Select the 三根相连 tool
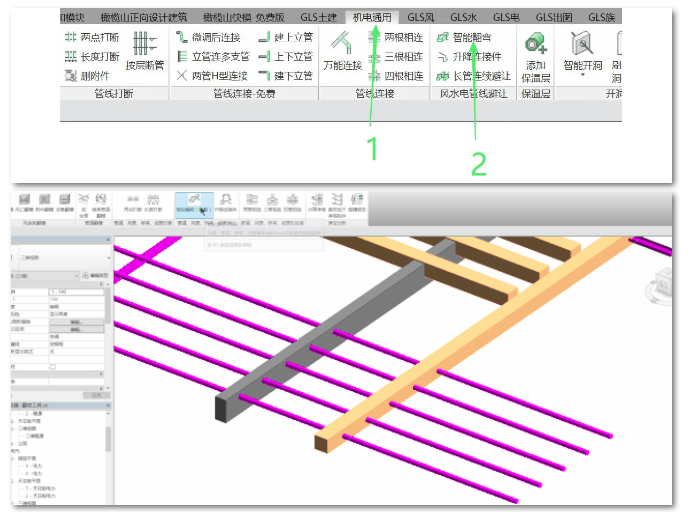Screen dimensions: 688x512 click(x=396, y=56)
